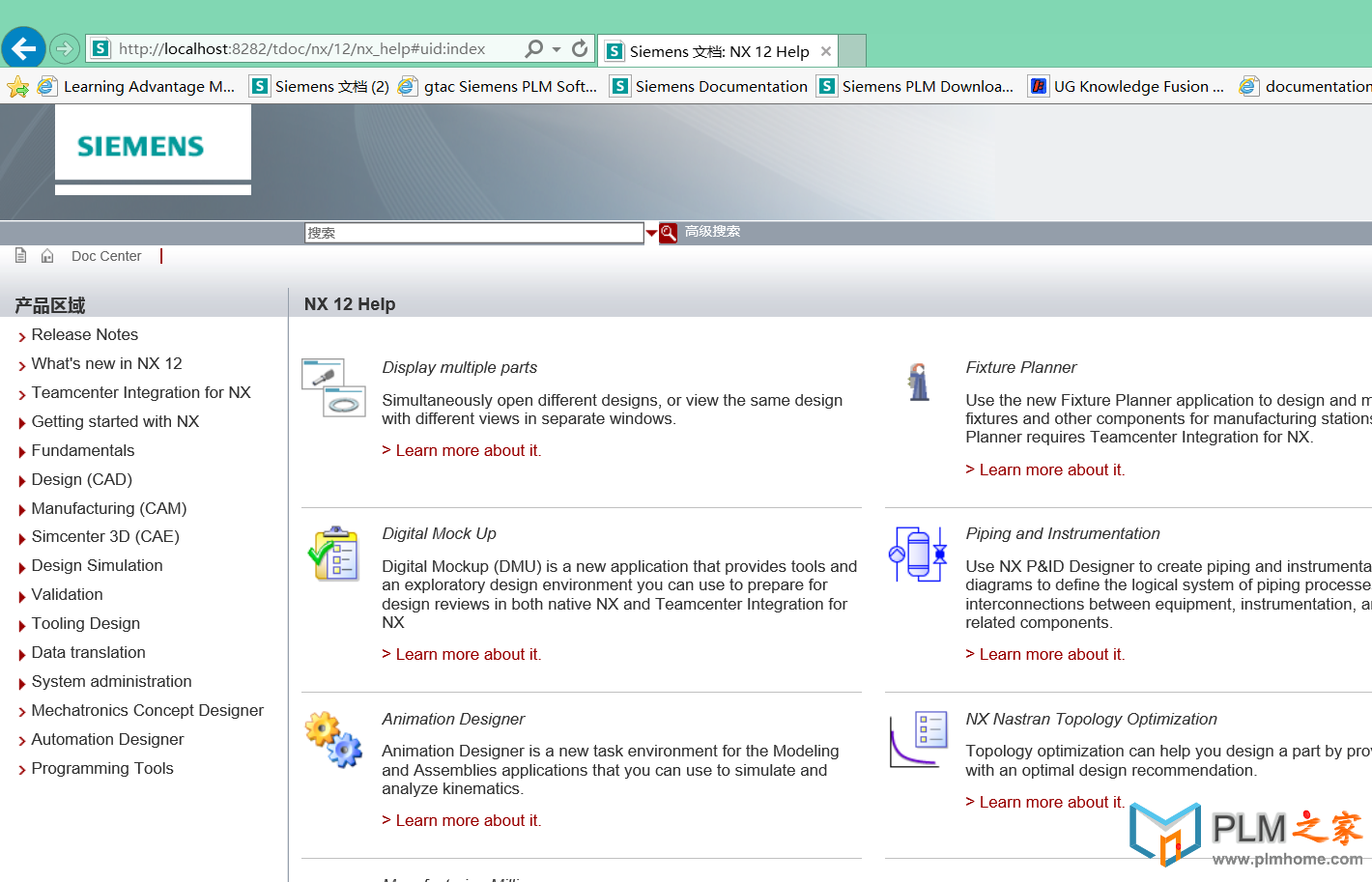The image size is (1372, 882).
Task: Click the NX Nastran Topology Optimization heading
Action: (x=1091, y=720)
